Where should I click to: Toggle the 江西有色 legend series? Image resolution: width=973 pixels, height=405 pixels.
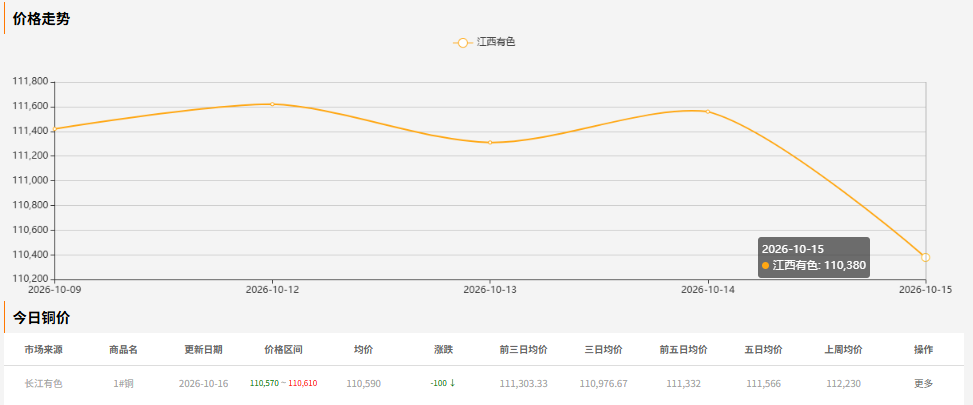tap(485, 42)
